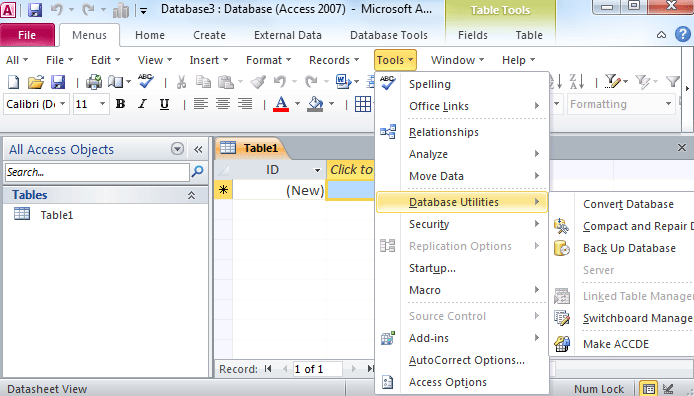Minimize the ribbon with the caret icon
The width and height of the screenshot is (694, 396).
(661, 35)
